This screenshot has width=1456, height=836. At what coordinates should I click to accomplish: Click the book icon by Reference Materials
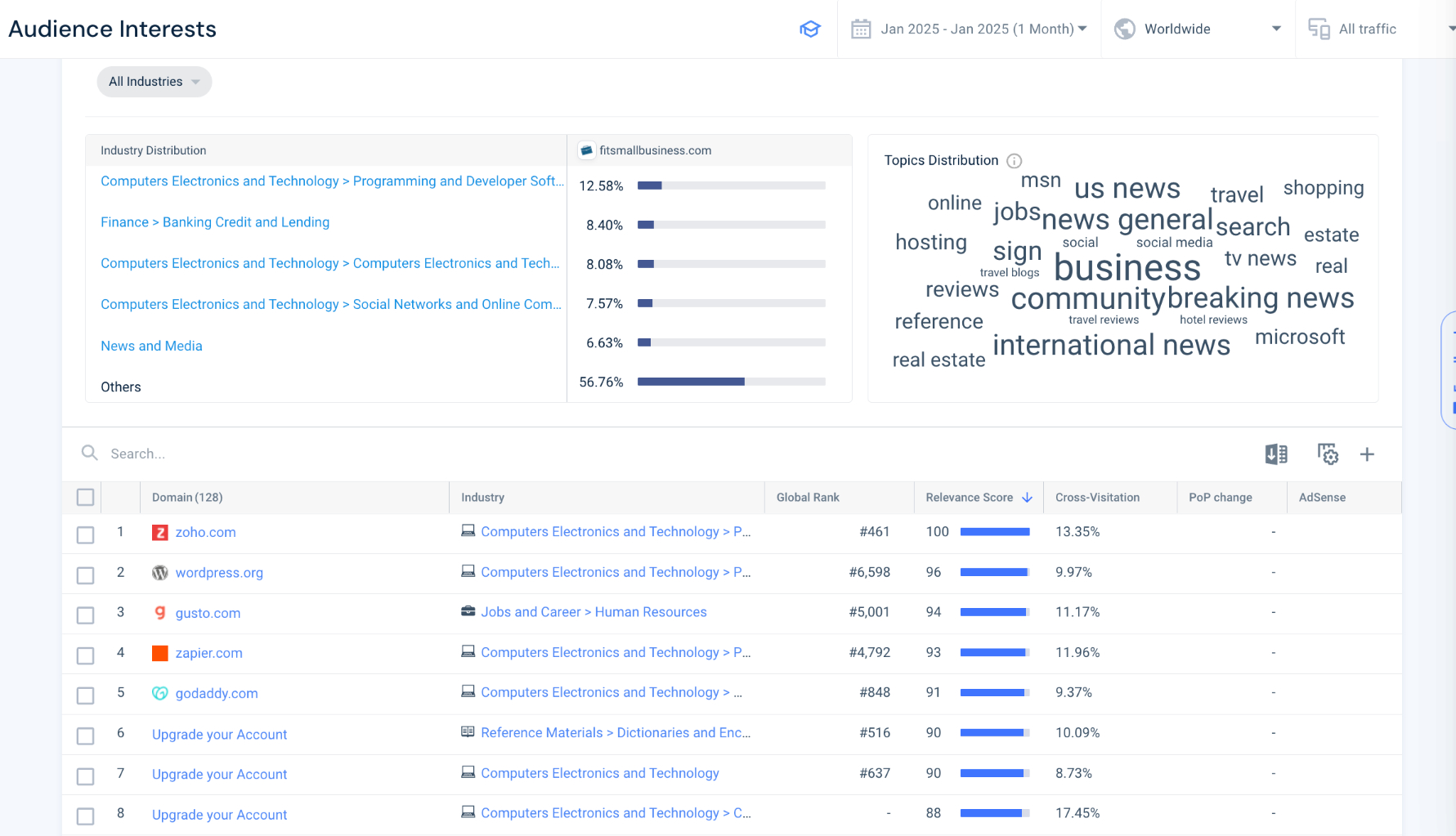(x=468, y=732)
